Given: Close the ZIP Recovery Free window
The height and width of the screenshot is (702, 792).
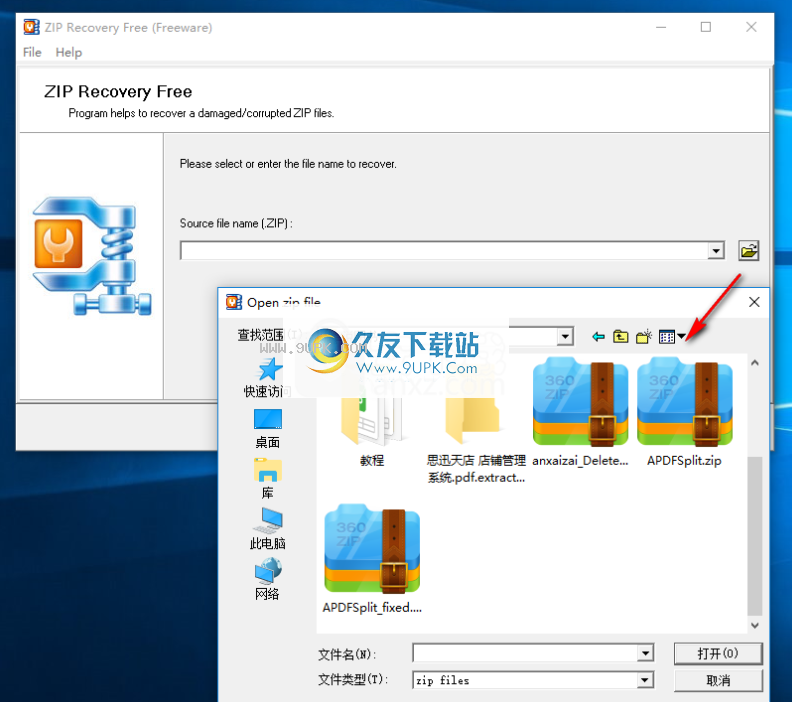Looking at the screenshot, I should (751, 27).
